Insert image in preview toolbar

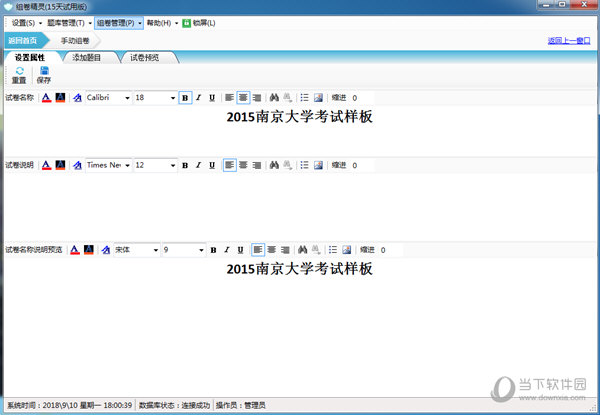(347, 250)
